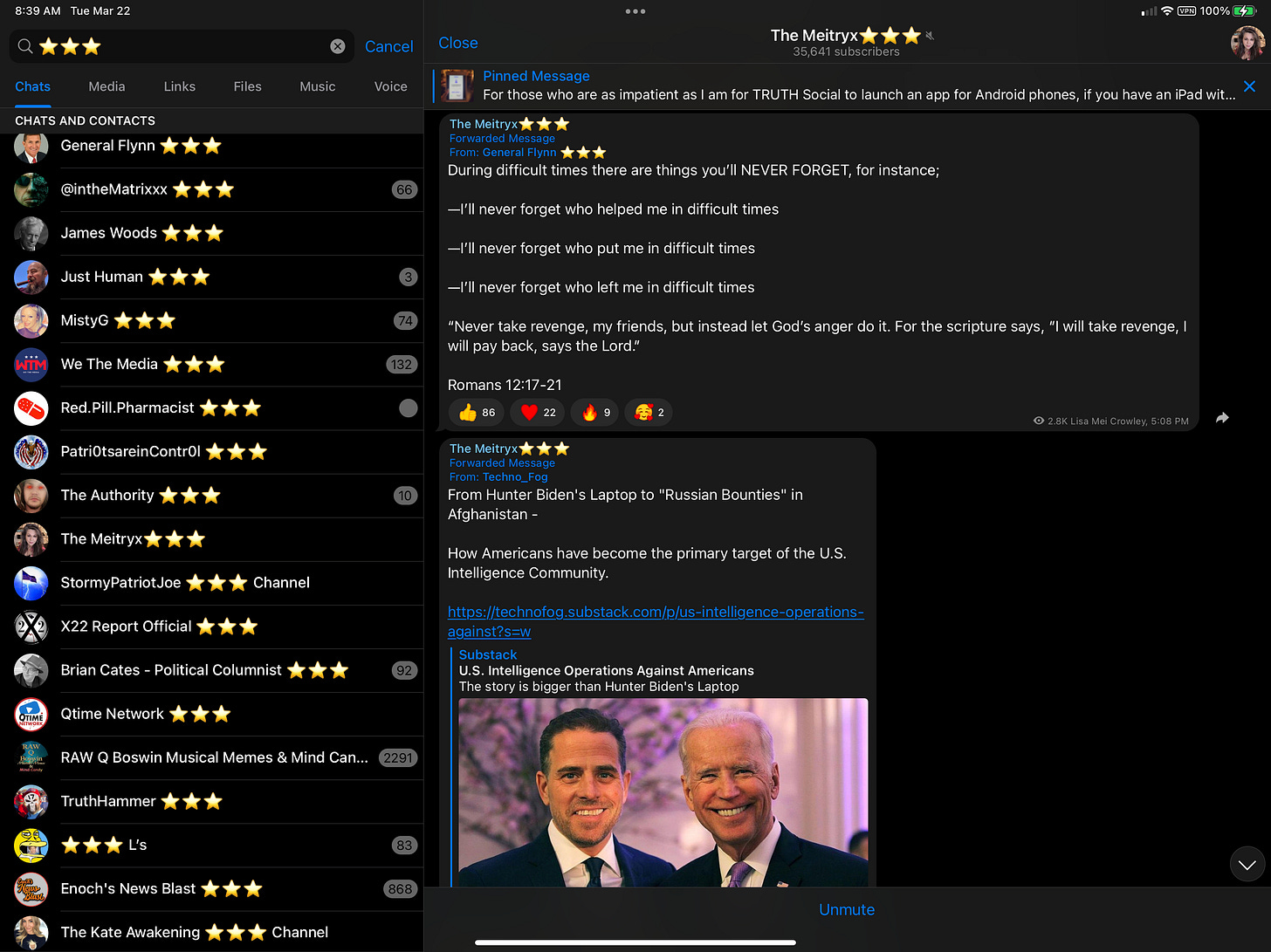Click the 2291 unread badge
The width and height of the screenshot is (1271, 952).
point(398,757)
